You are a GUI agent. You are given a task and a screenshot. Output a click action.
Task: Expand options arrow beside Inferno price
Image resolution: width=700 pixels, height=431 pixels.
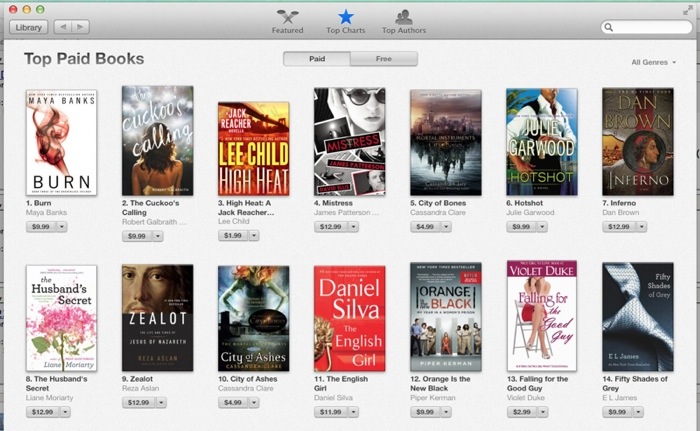coord(642,227)
